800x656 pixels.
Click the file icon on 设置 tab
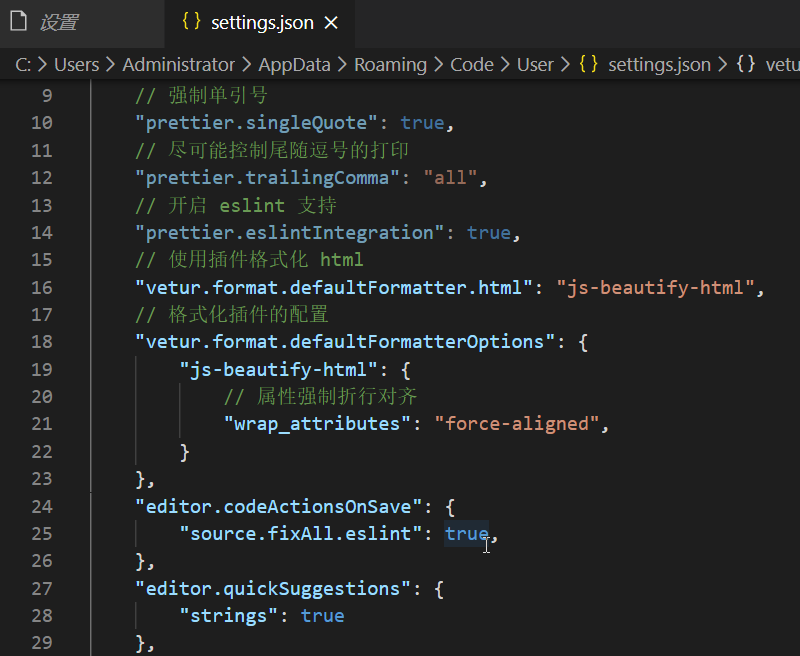(x=18, y=22)
